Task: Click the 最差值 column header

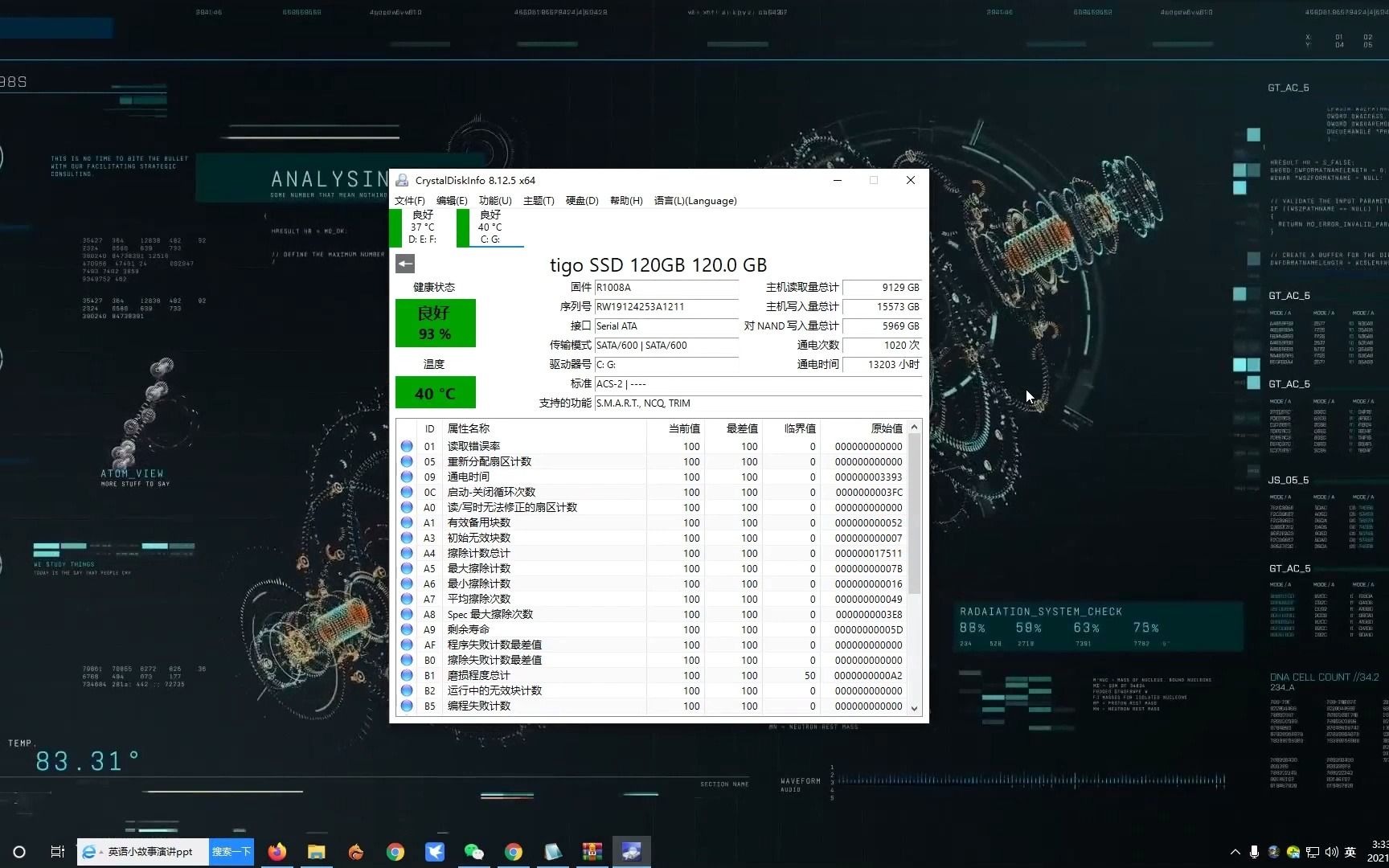Action: tap(733, 428)
